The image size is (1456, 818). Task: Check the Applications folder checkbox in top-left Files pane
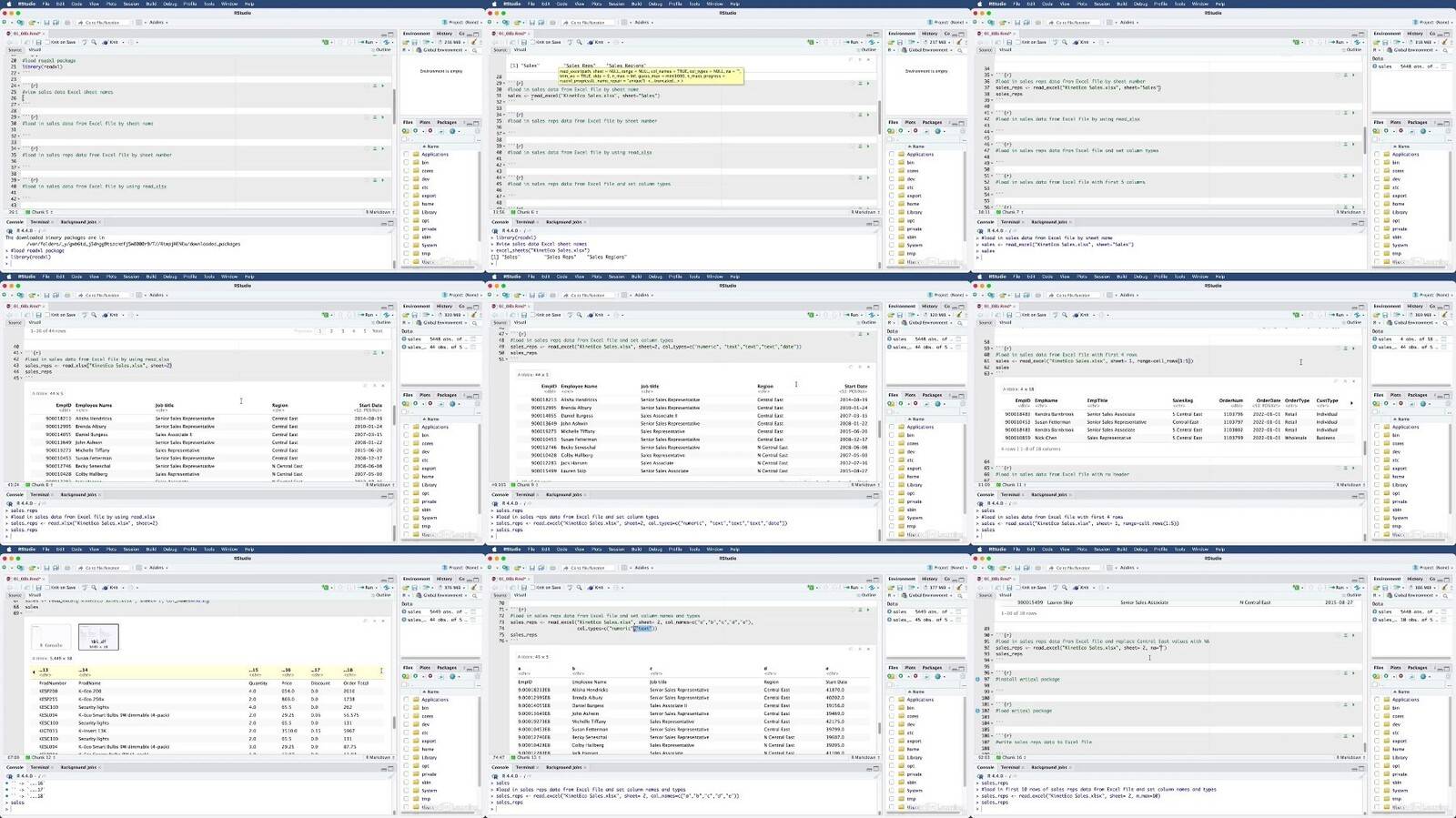(406, 154)
